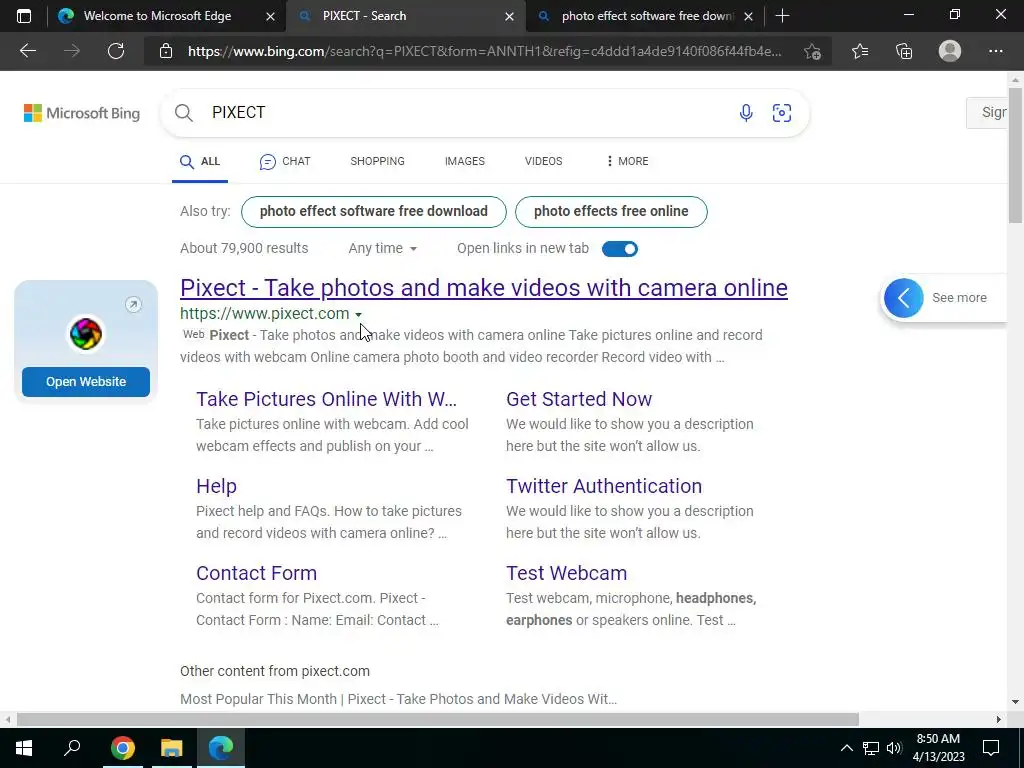
Task: View site information lock icon
Action: click(166, 51)
